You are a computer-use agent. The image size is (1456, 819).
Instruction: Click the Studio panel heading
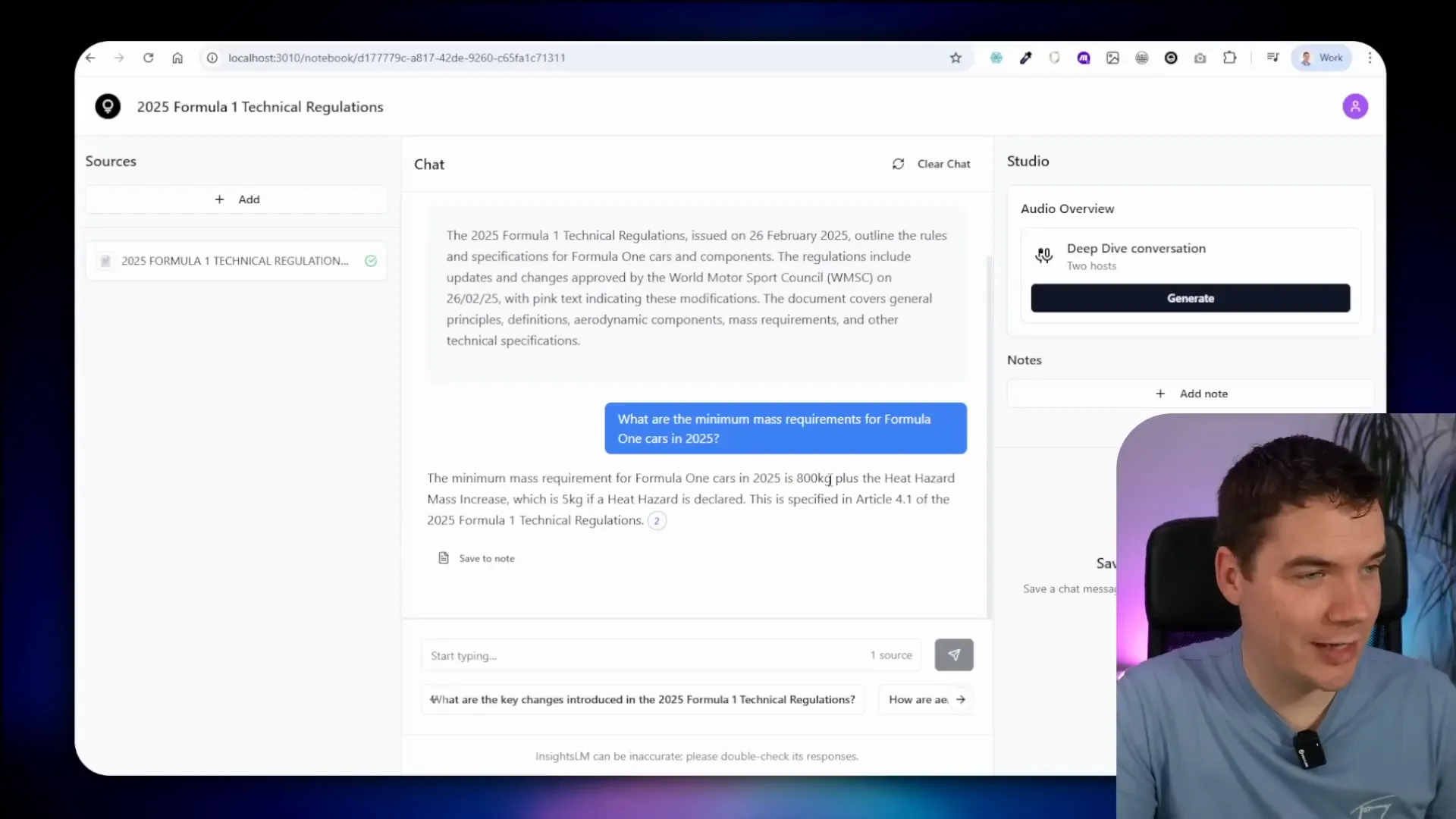coord(1028,161)
